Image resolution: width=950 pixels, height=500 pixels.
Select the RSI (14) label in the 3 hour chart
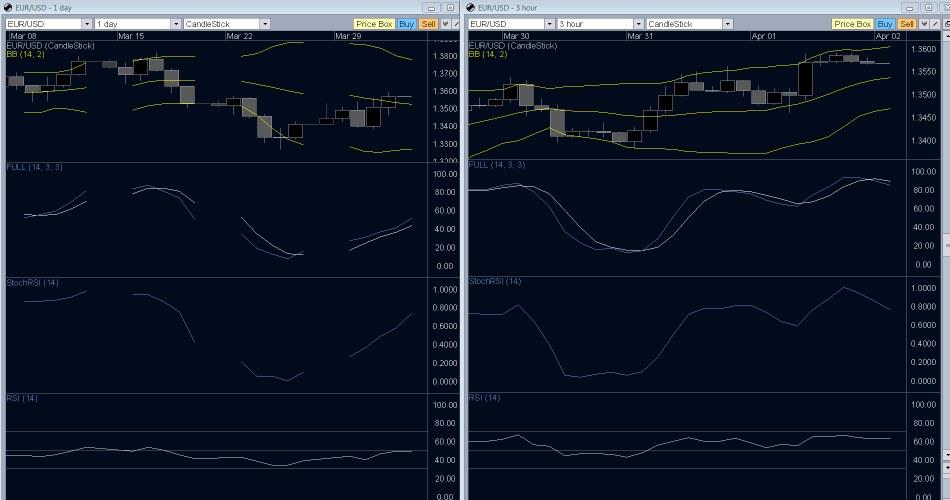coord(484,398)
